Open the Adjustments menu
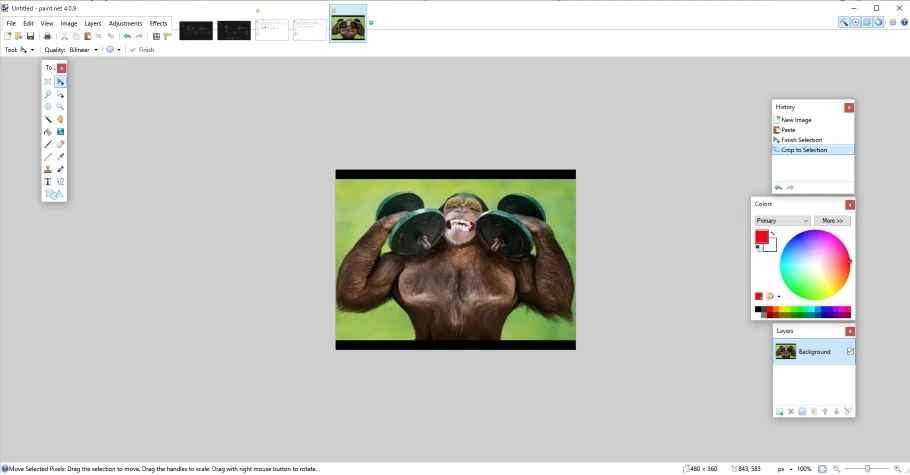The image size is (910, 475). (x=125, y=23)
